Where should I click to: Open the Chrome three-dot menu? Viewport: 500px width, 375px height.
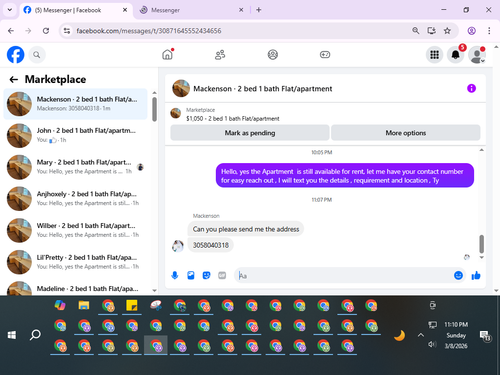[489, 31]
